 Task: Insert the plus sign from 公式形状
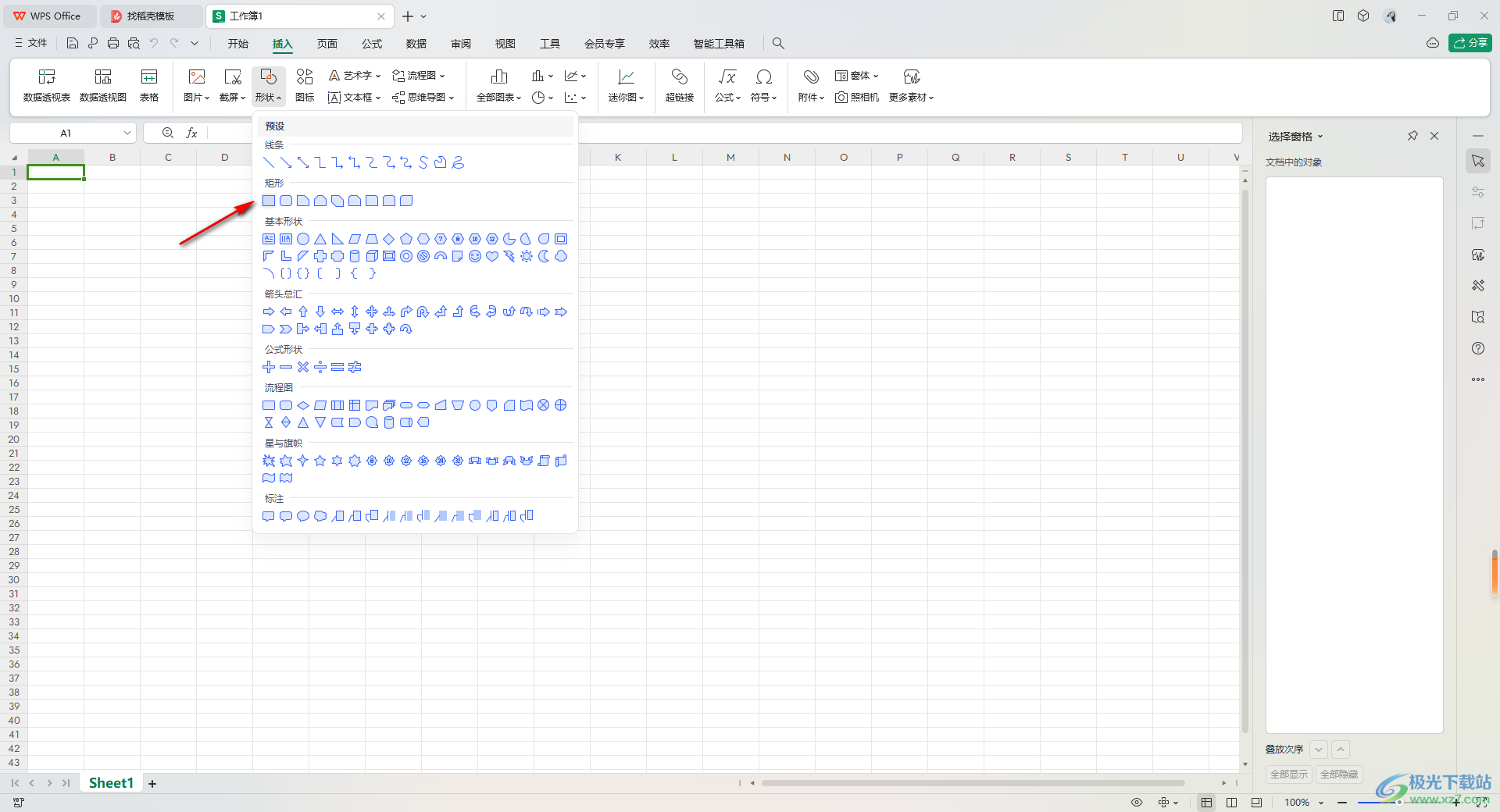(x=269, y=367)
